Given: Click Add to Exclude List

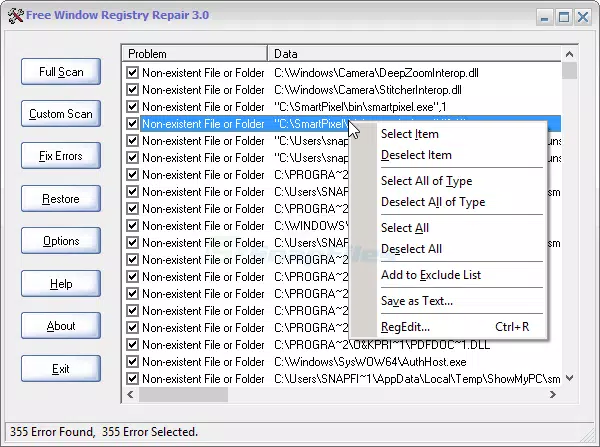Looking at the screenshot, I should click(x=430, y=275).
